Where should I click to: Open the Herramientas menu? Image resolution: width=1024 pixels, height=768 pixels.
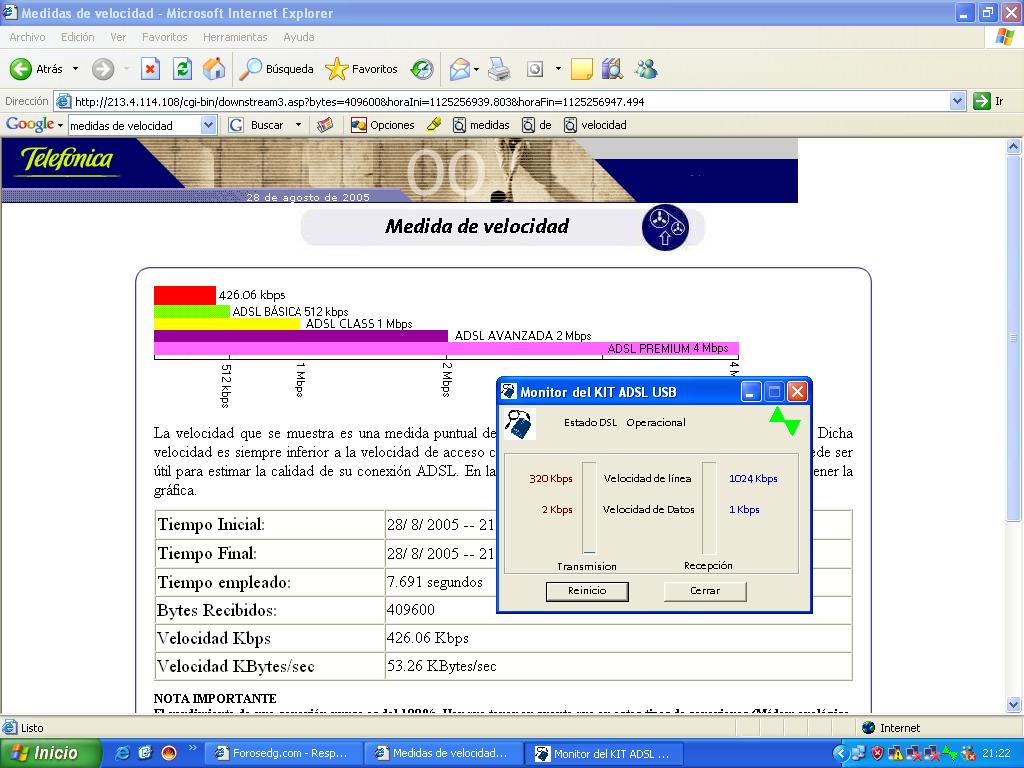point(235,37)
